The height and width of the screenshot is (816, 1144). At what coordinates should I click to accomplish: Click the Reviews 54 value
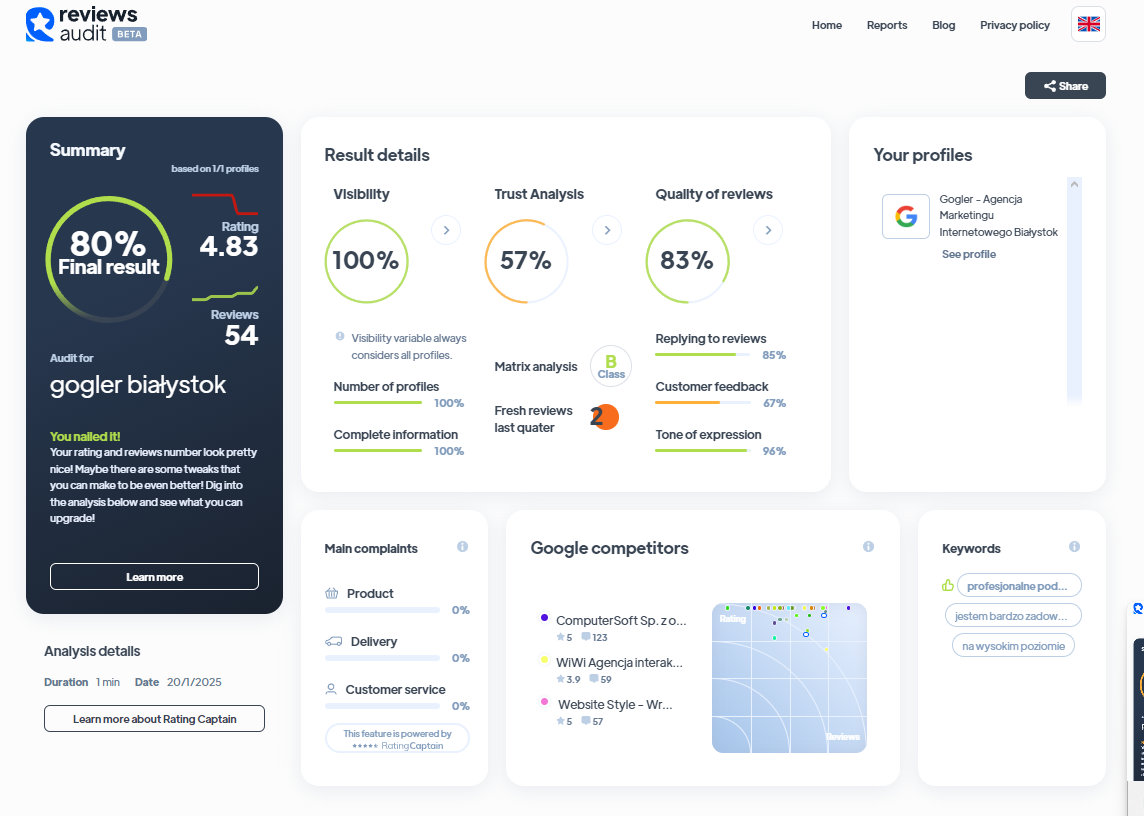click(x=241, y=335)
